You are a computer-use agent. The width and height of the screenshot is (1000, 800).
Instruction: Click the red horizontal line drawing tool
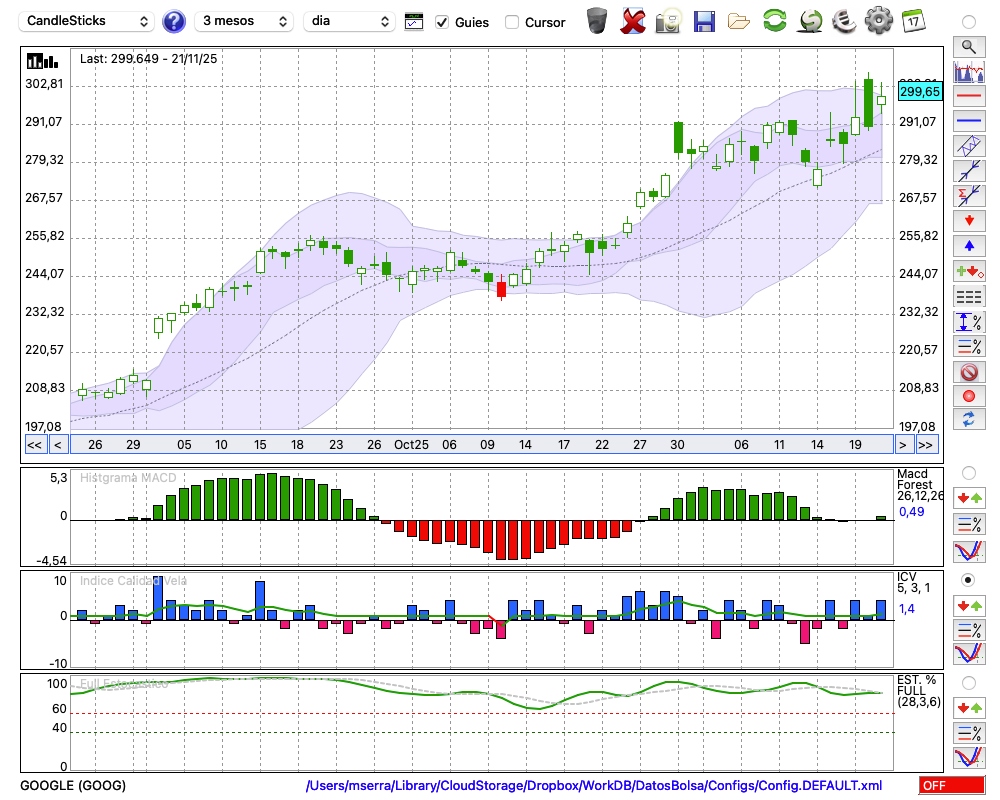click(x=968, y=96)
